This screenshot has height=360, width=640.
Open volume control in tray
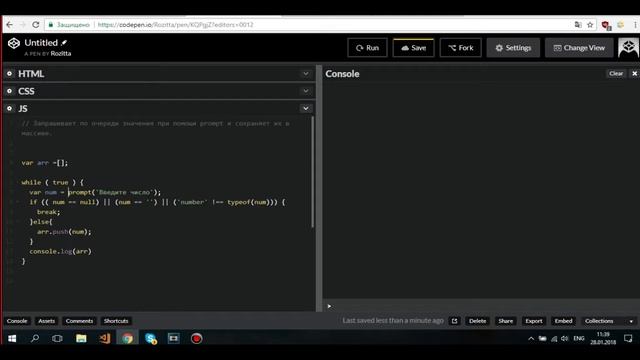(x=564, y=338)
